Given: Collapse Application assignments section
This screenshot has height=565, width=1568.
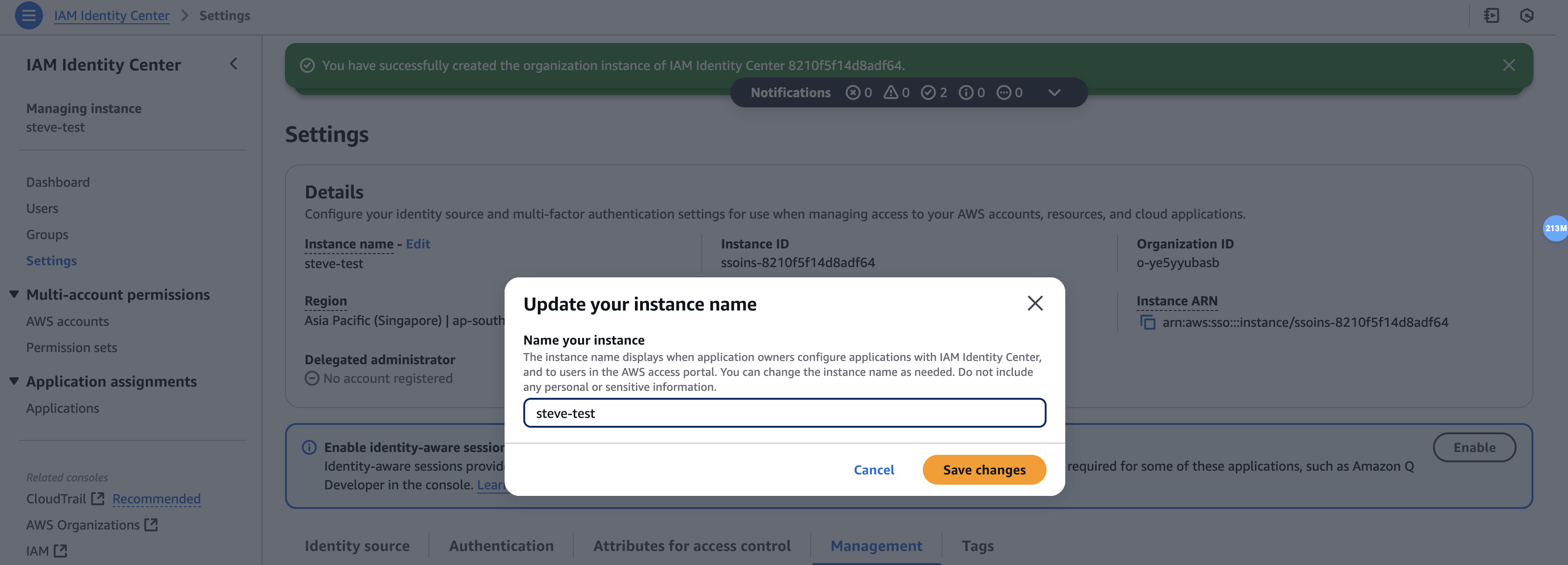Looking at the screenshot, I should click(14, 381).
